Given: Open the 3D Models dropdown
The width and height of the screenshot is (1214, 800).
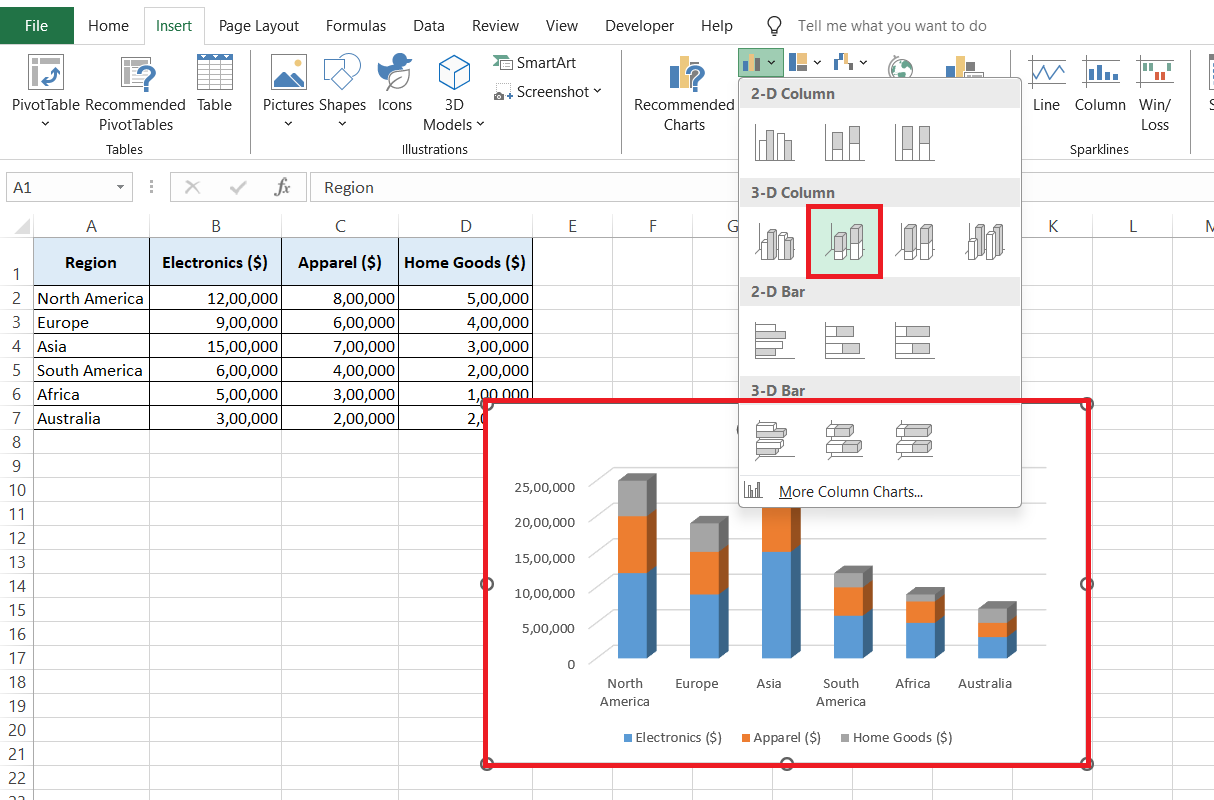Looking at the screenshot, I should tap(480, 125).
